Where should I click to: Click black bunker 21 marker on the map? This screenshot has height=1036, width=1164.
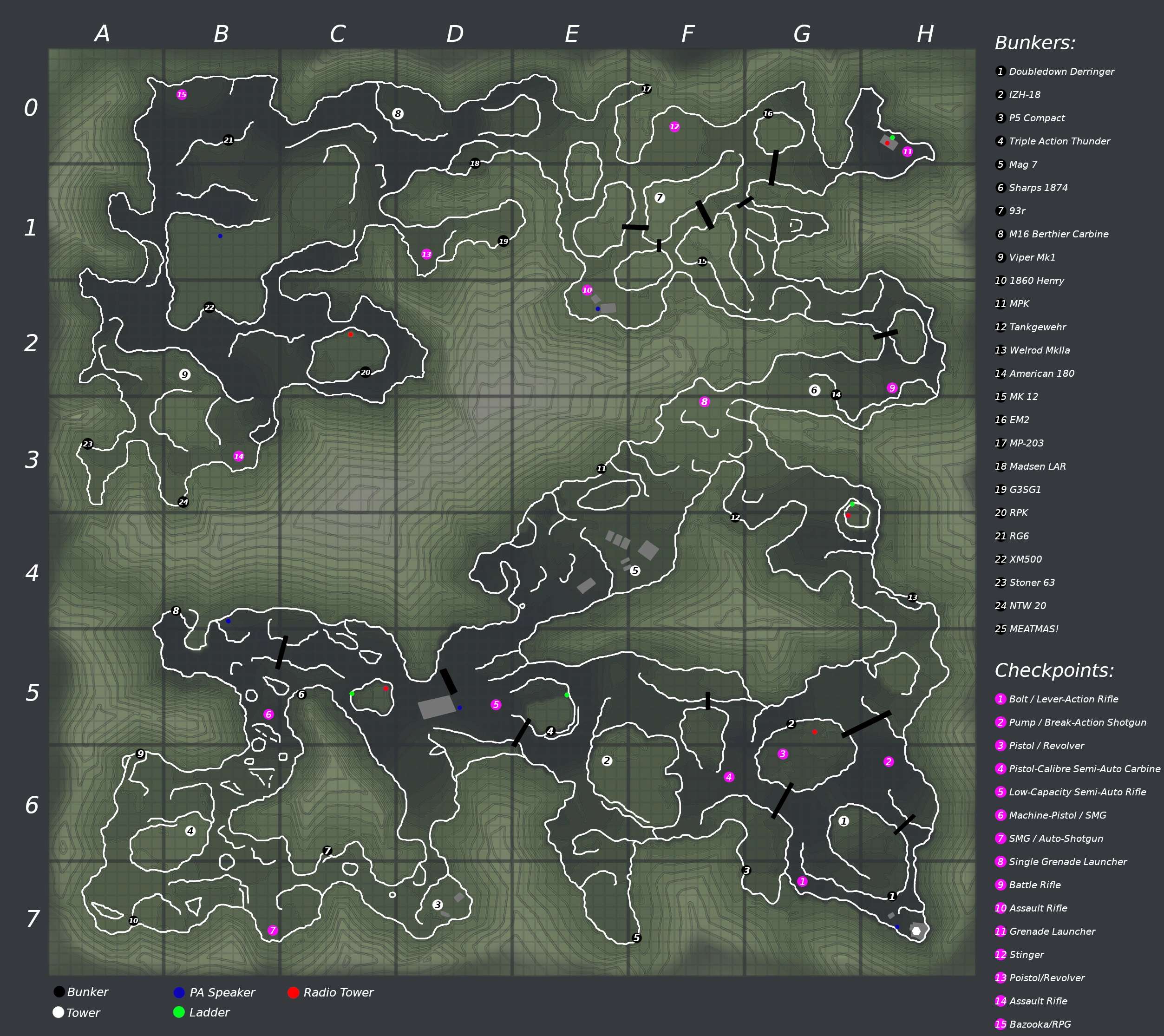click(x=229, y=139)
